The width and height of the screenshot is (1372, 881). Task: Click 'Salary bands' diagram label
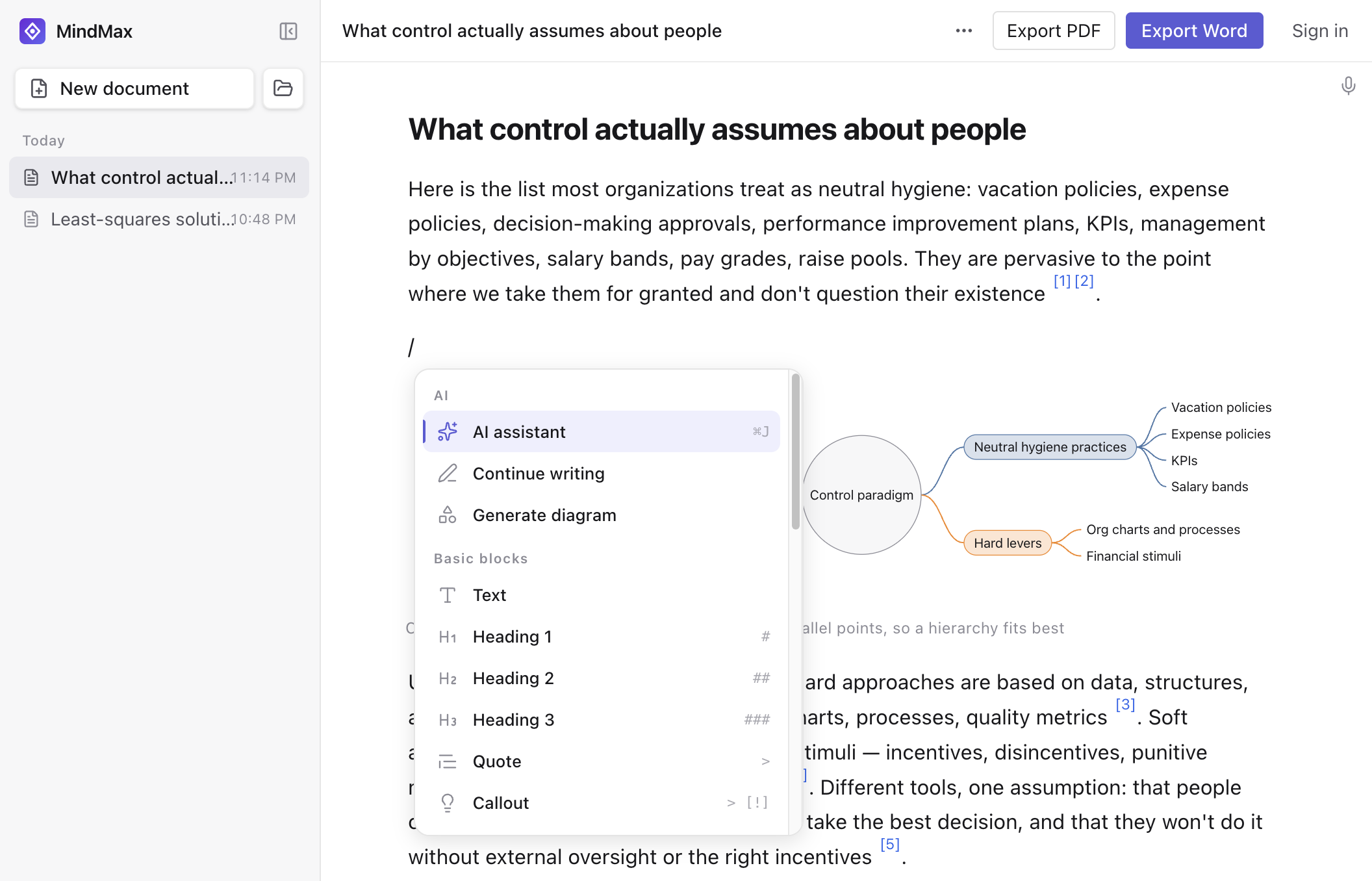tap(1210, 487)
